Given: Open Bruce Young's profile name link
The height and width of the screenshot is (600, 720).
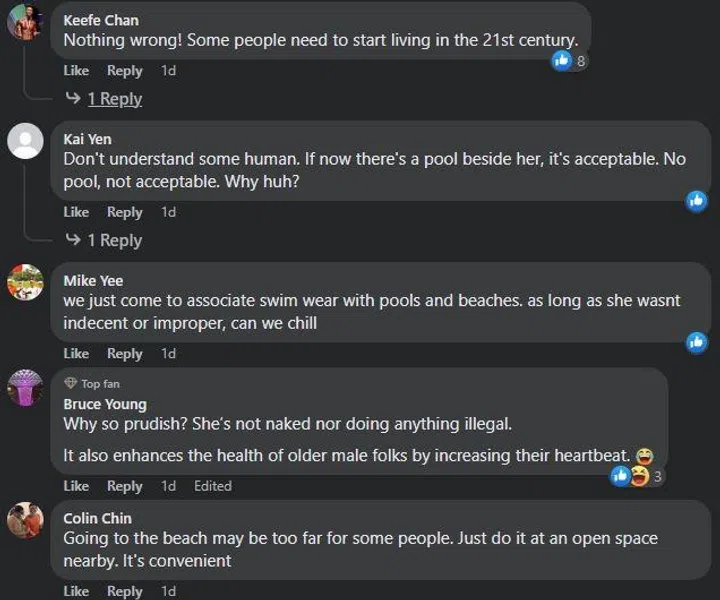Looking at the screenshot, I should [105, 404].
